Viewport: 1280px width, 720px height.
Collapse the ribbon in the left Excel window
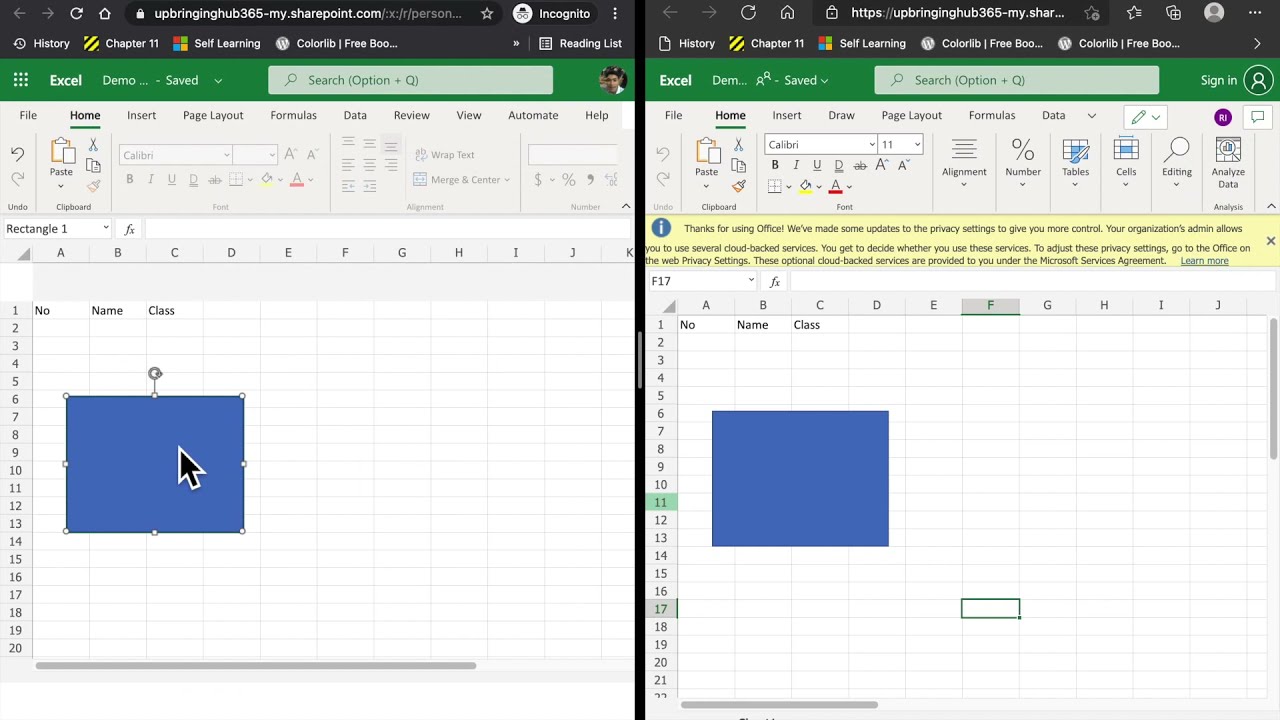tap(626, 207)
